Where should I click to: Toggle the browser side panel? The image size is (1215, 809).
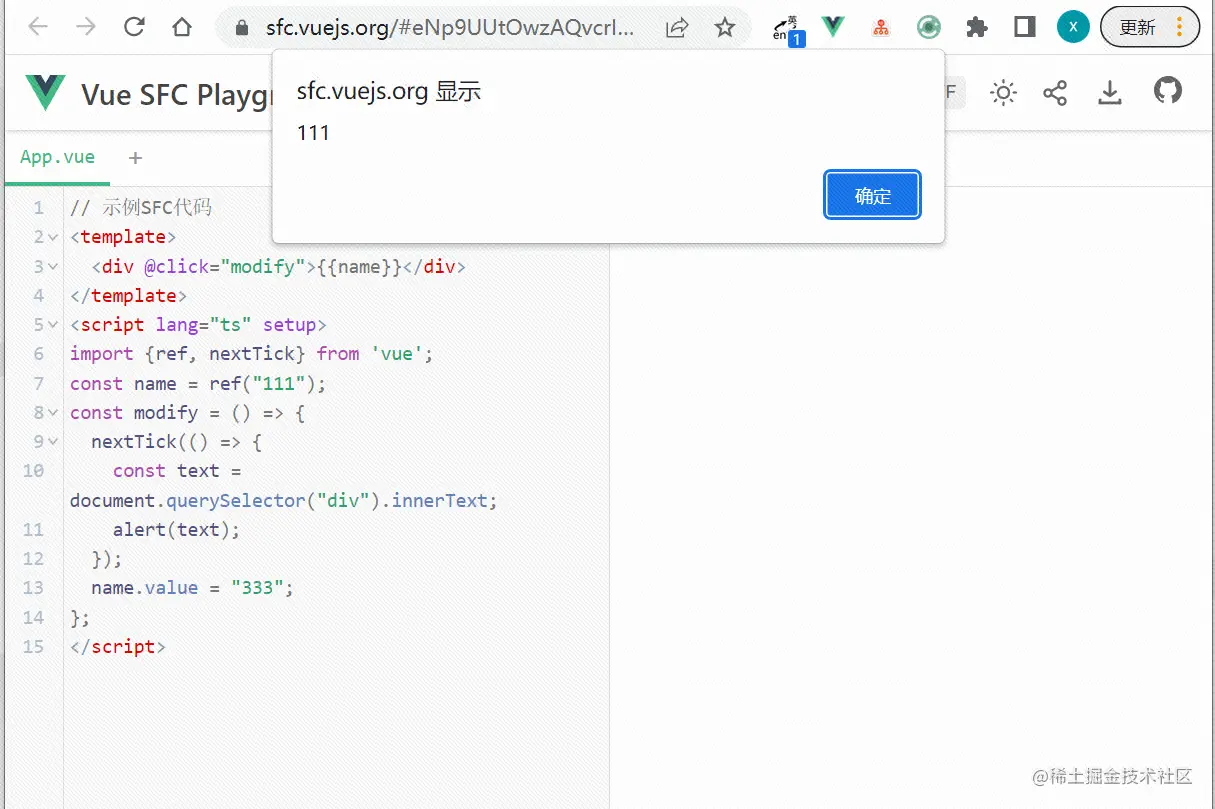[1025, 27]
